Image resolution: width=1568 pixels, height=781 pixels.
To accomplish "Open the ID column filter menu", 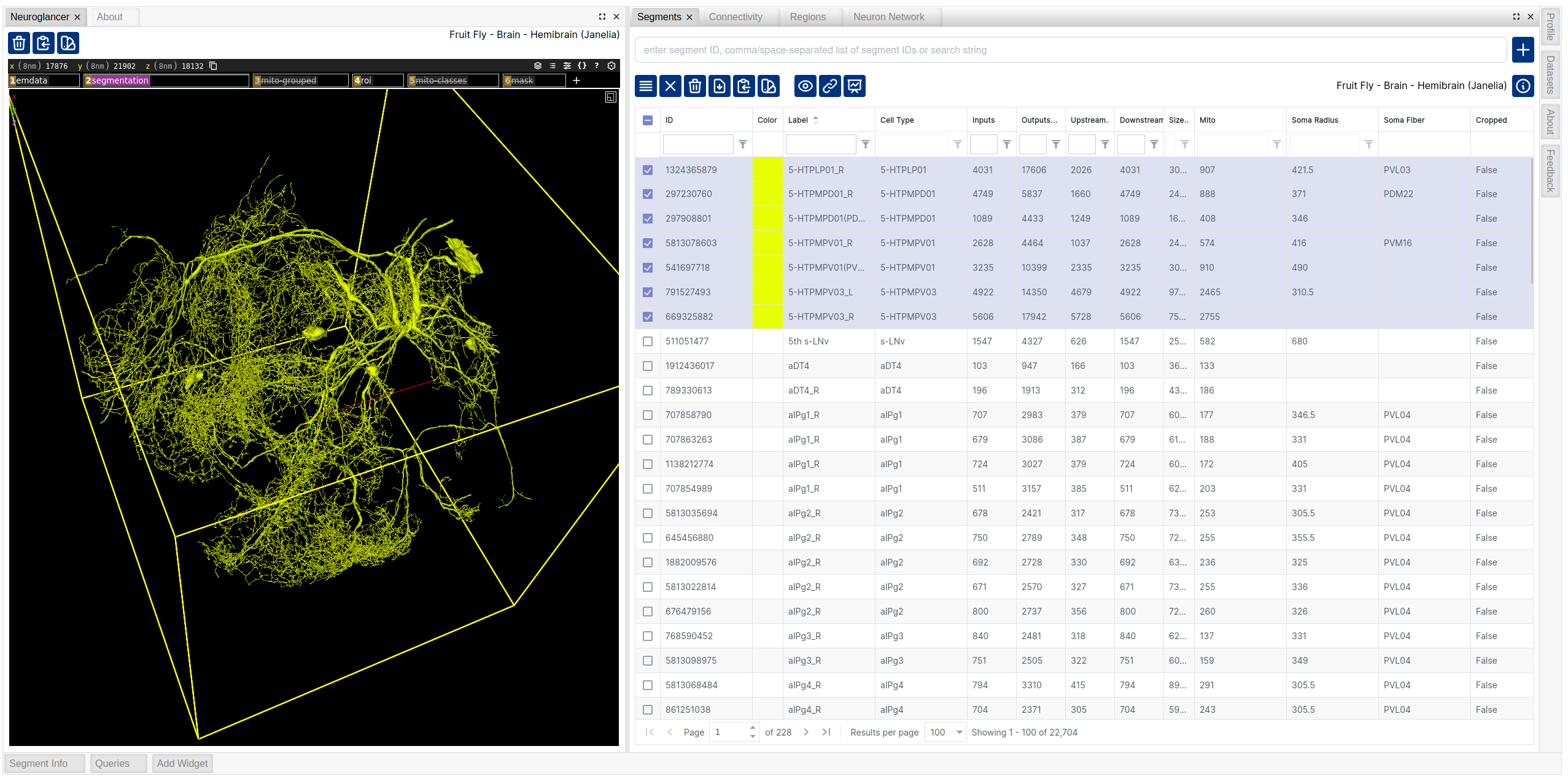I will (x=743, y=144).
